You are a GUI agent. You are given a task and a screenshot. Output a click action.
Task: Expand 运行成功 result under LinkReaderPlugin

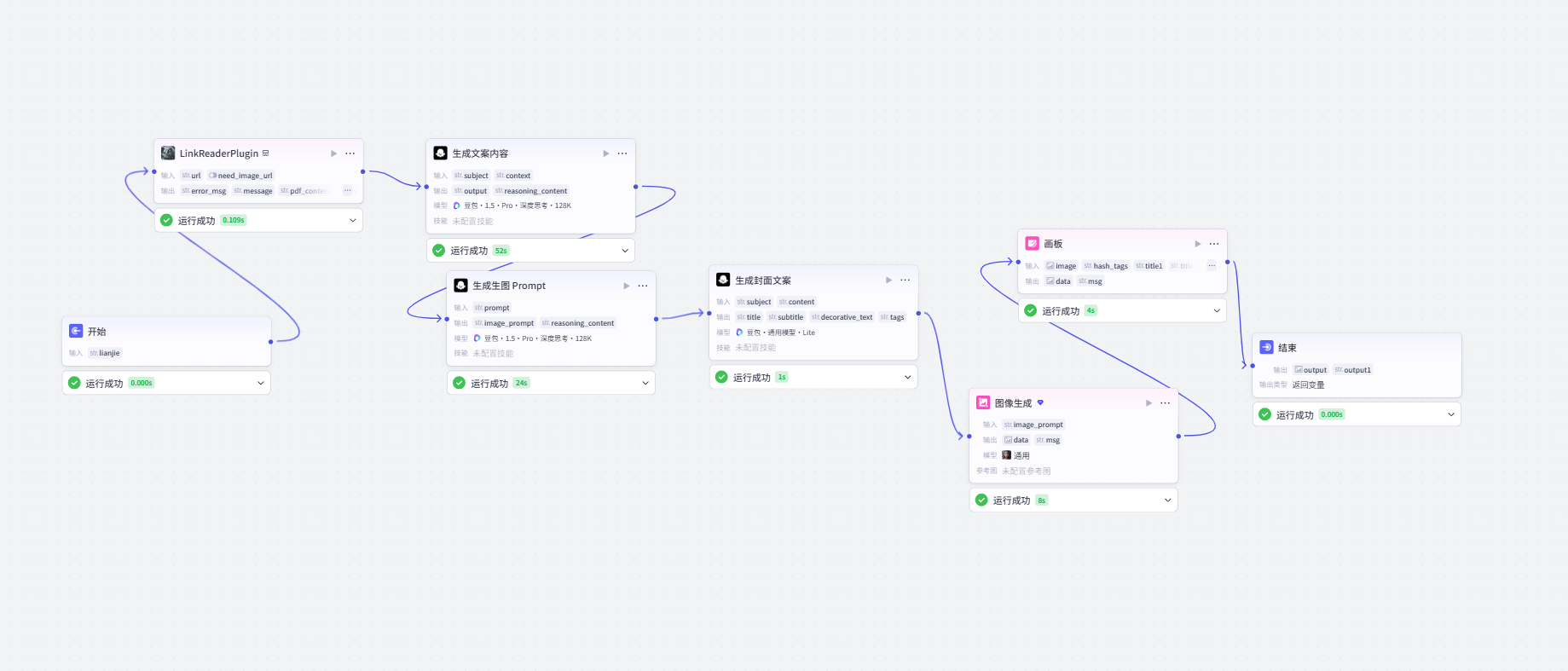[353, 220]
